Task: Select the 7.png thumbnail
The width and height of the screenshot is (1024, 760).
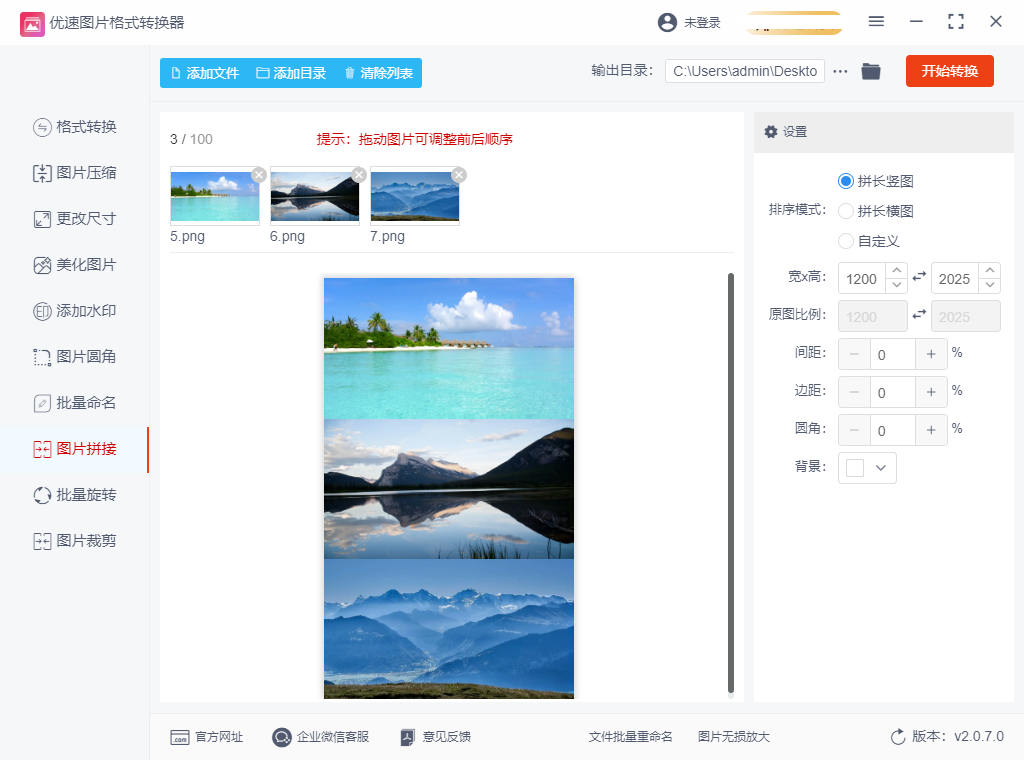Action: pos(415,197)
